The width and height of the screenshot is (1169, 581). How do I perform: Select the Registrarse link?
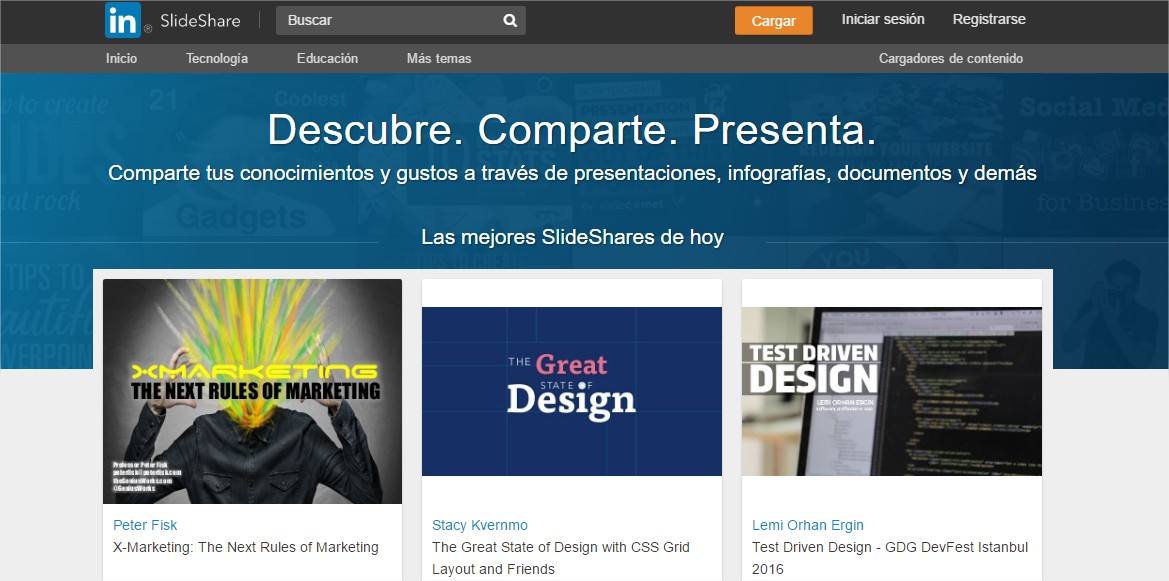click(989, 19)
